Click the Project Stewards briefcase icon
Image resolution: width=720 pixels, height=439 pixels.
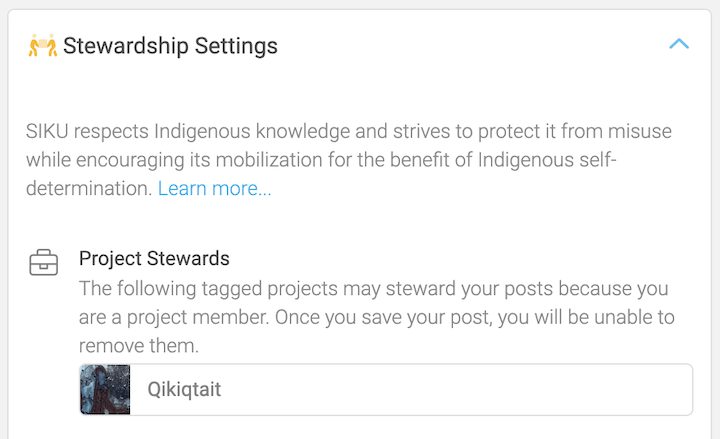44,264
